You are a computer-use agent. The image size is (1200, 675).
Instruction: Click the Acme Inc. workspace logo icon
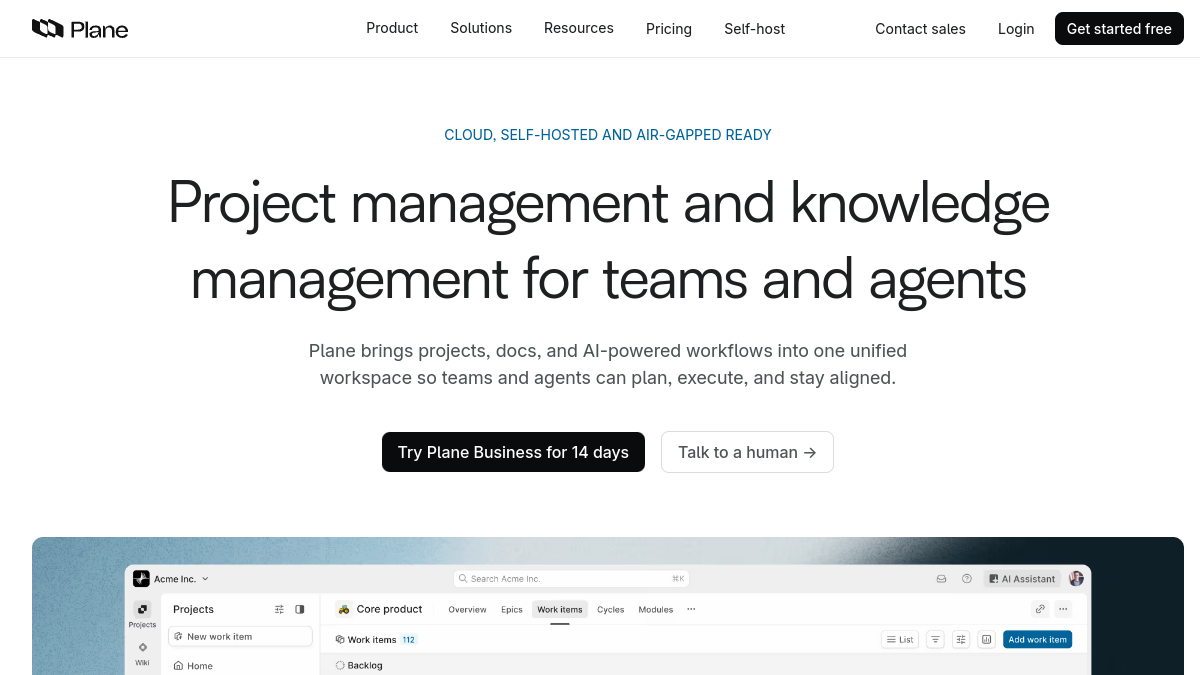[x=141, y=579]
